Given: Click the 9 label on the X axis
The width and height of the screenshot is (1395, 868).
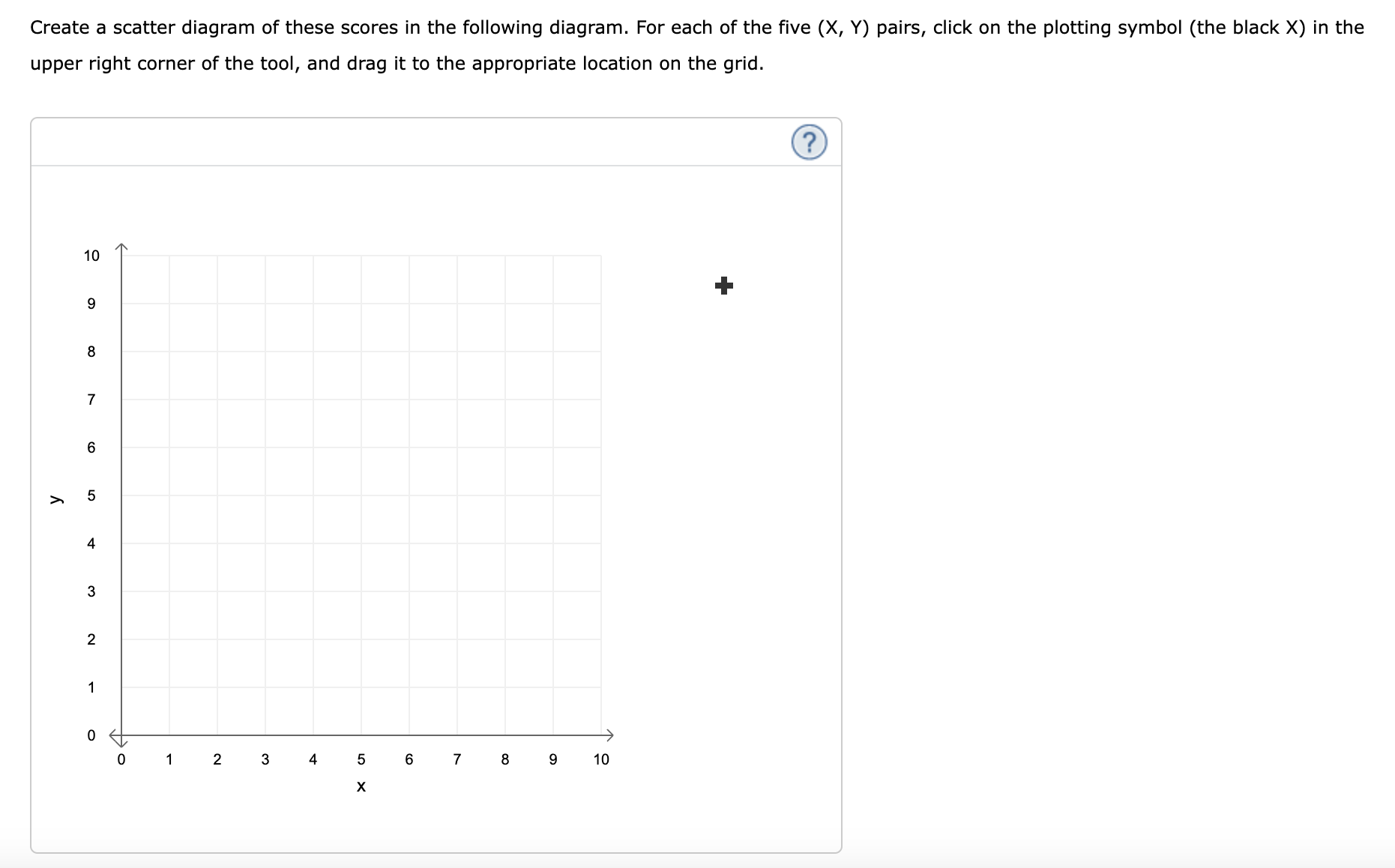Looking at the screenshot, I should coord(552,760).
